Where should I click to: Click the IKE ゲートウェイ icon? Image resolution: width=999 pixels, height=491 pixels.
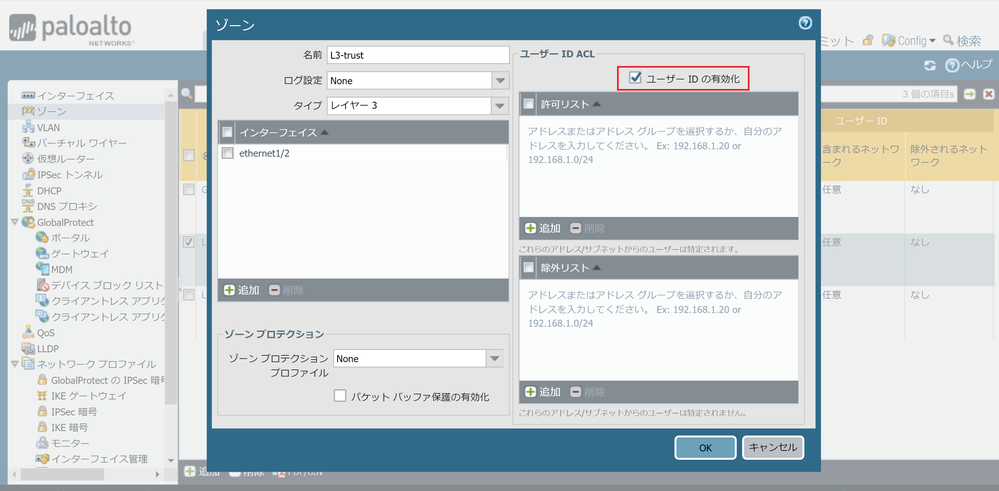(42, 395)
